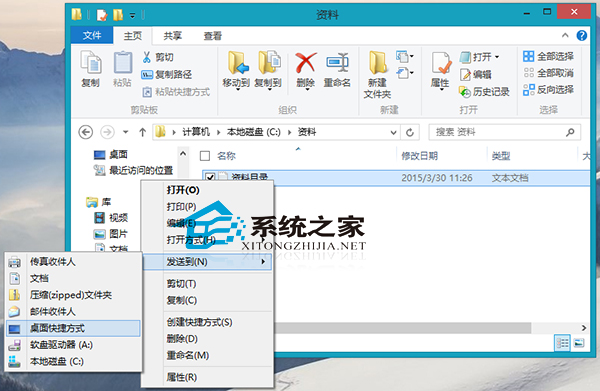Open the recent locations dropdown arrow
Viewport: 600px width, 391px height.
[126, 132]
